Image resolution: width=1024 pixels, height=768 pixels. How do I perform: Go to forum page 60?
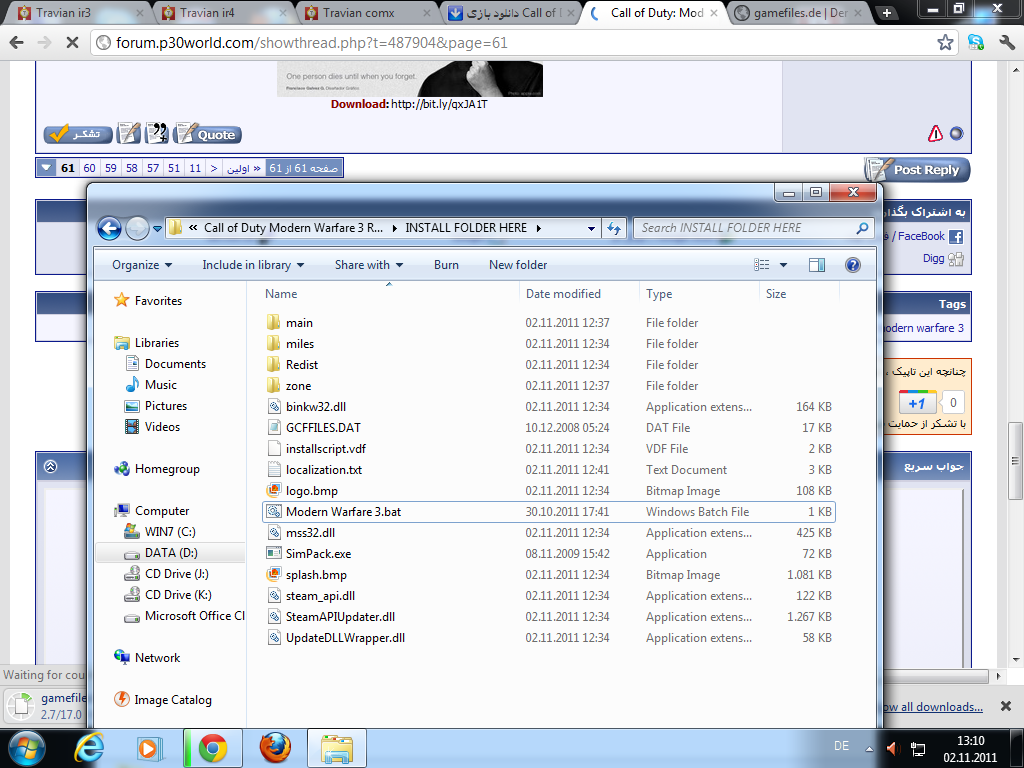(x=89, y=168)
